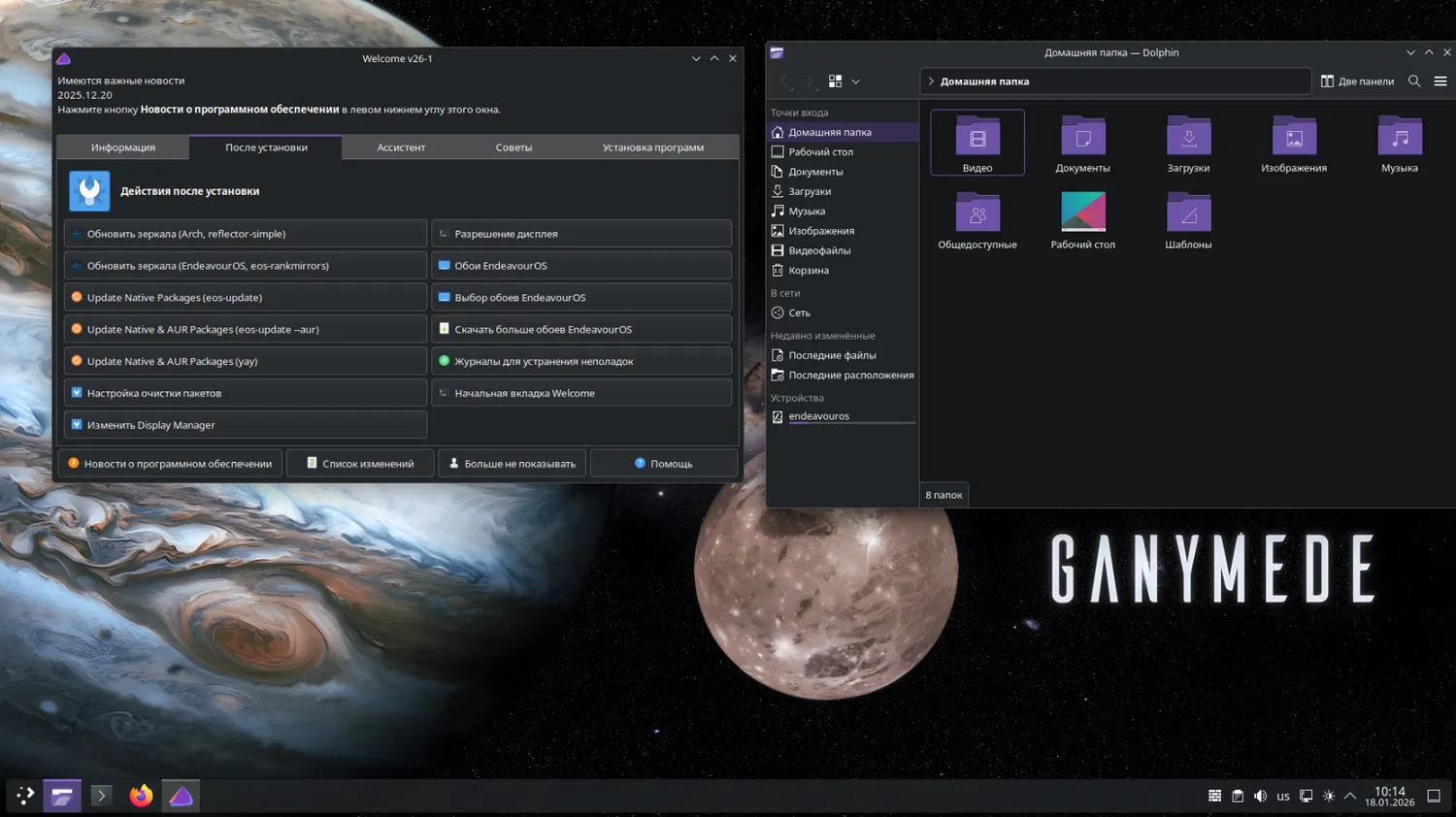
Task: Open the Загрузки folder icon in the file view
Action: pyautogui.click(x=1188, y=143)
